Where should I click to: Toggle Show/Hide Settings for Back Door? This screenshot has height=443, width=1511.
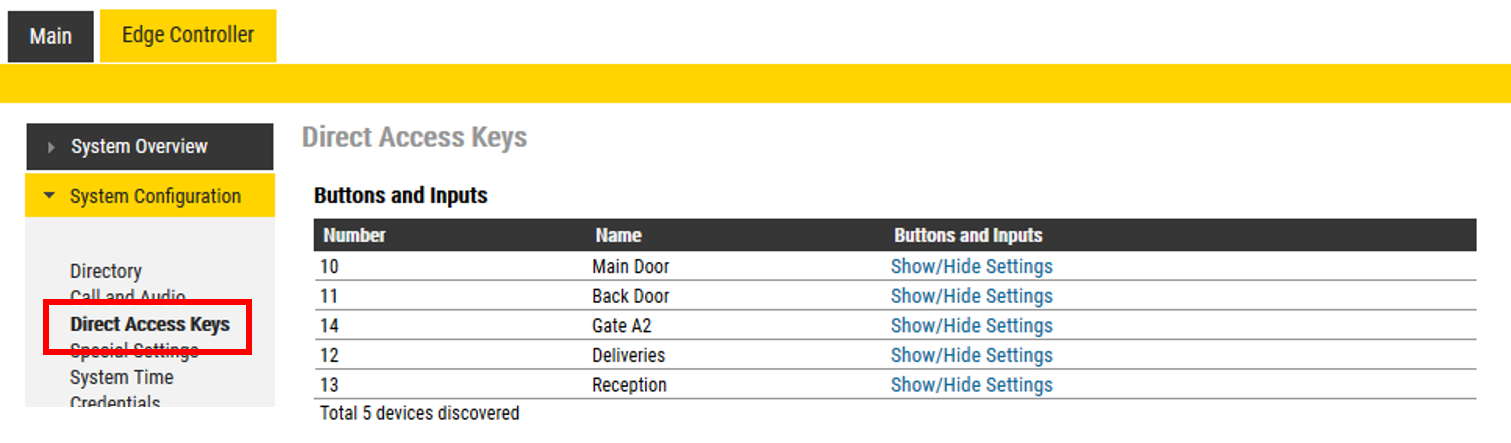[971, 296]
